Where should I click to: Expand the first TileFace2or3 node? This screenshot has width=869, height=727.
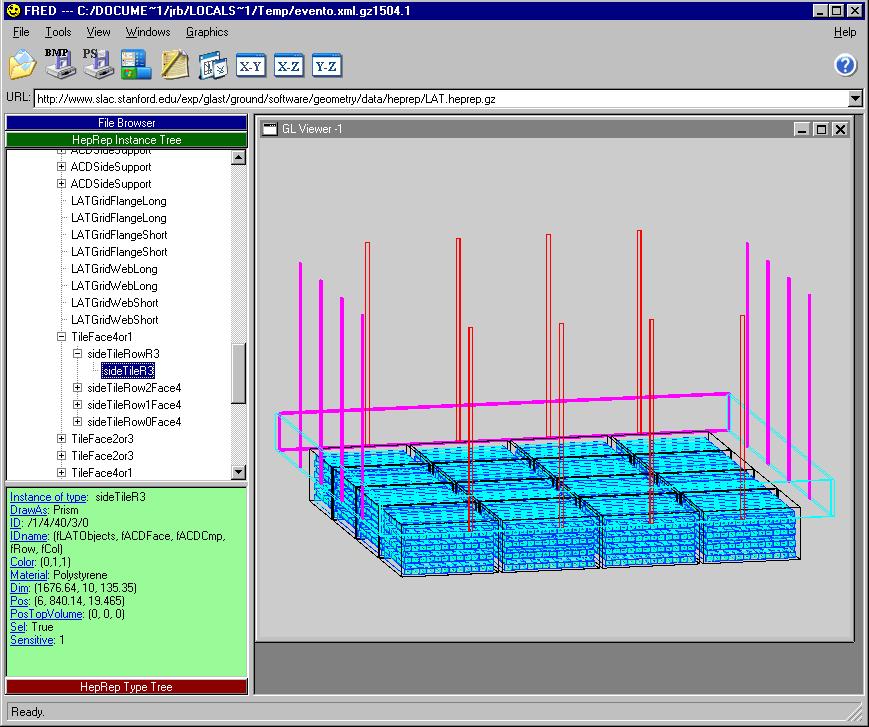[x=62, y=438]
